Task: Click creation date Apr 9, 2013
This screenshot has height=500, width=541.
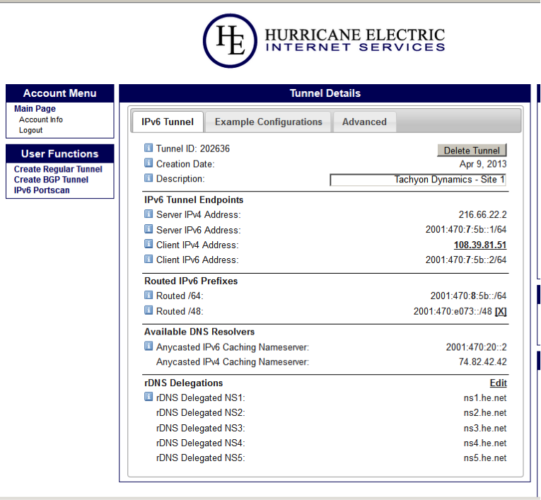Action: click(x=483, y=164)
